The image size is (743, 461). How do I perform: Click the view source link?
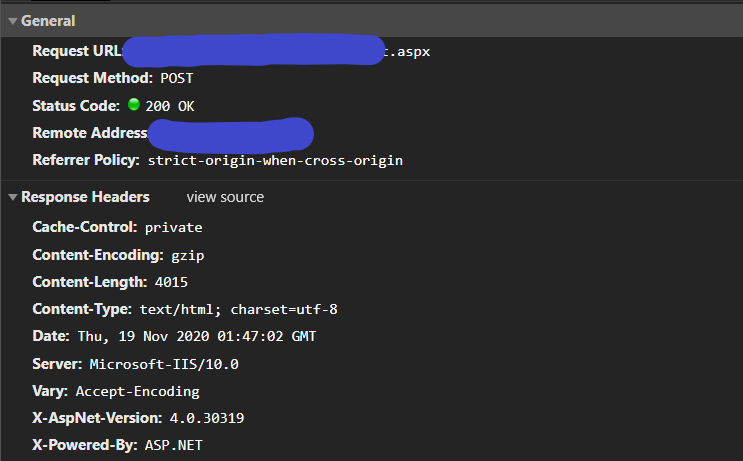(x=225, y=197)
